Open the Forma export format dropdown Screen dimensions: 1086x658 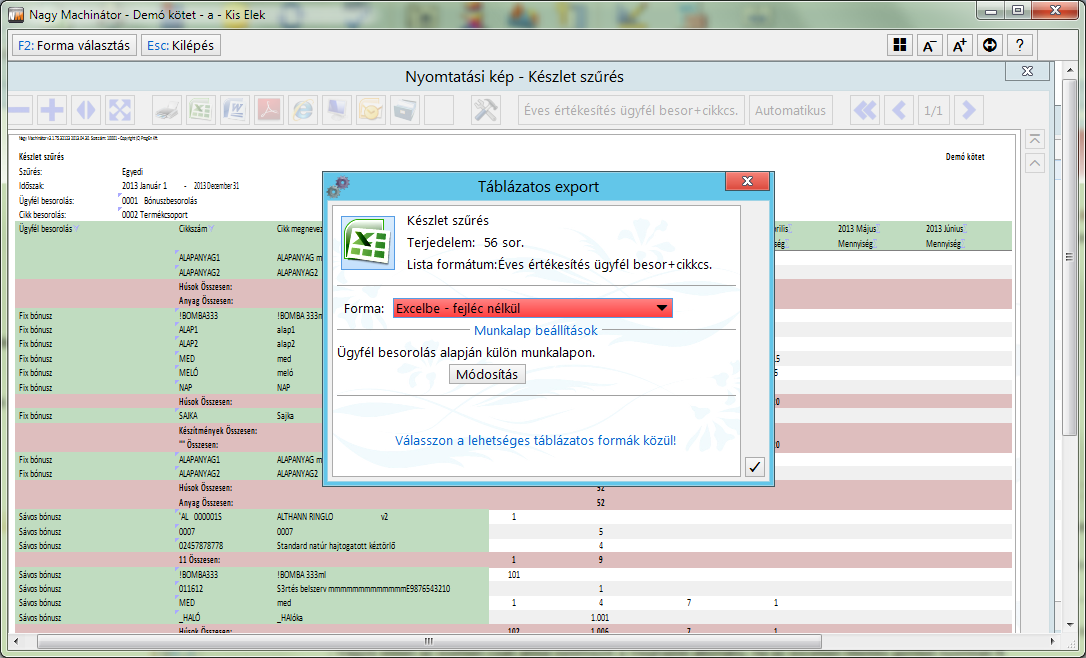[660, 308]
